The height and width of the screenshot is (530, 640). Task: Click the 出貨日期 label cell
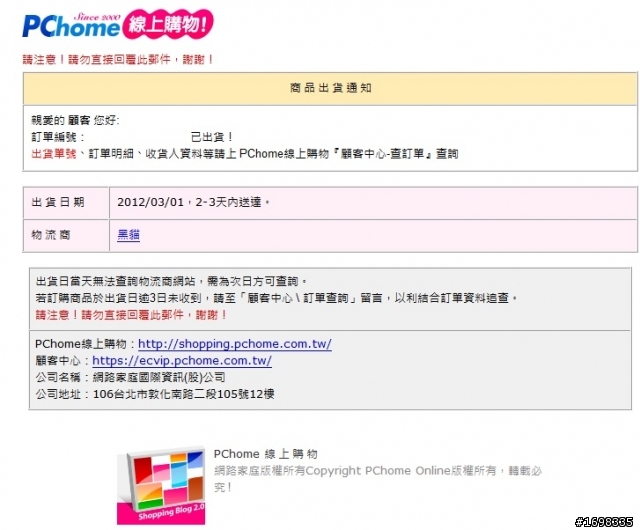click(66, 203)
